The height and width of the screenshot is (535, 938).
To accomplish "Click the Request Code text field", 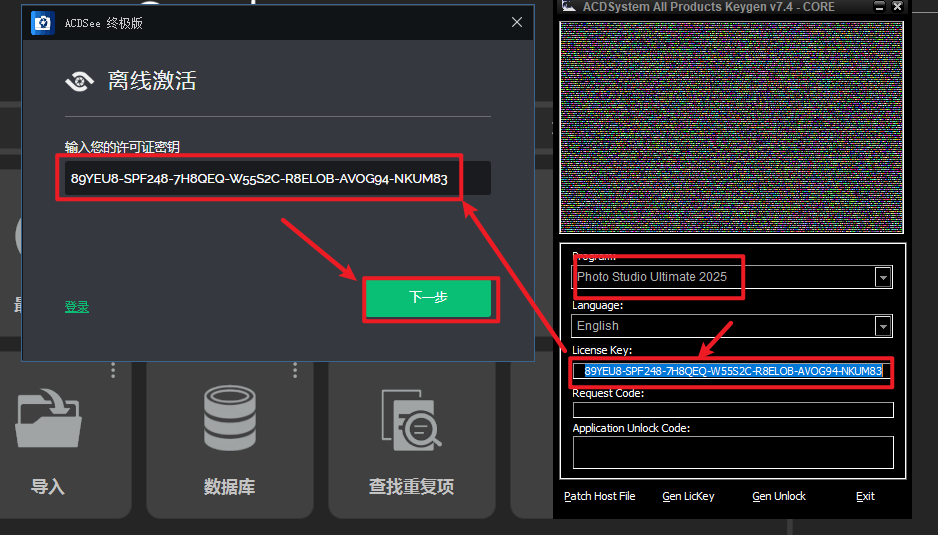I will [732, 409].
